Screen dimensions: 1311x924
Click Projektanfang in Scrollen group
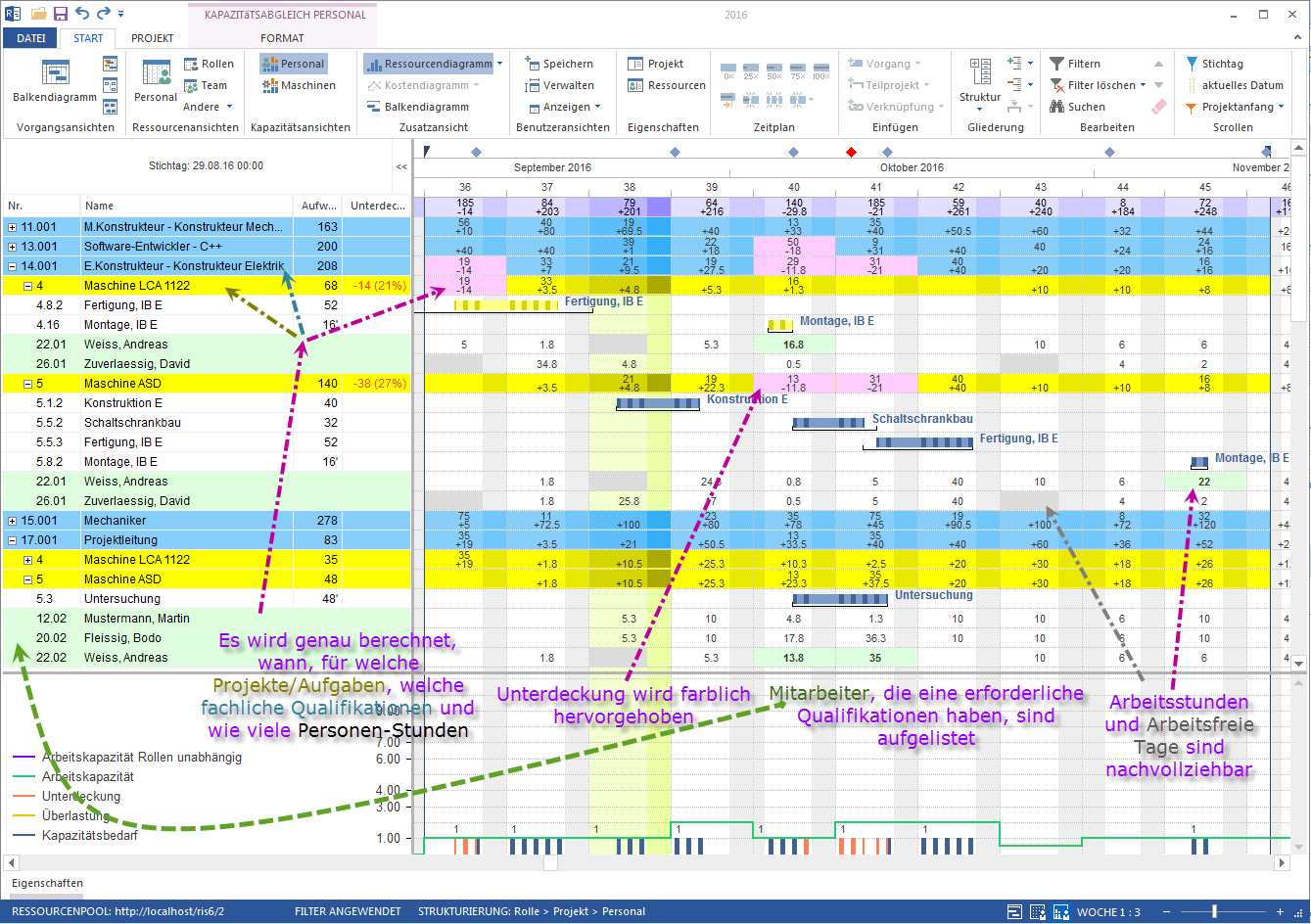tap(1229, 107)
